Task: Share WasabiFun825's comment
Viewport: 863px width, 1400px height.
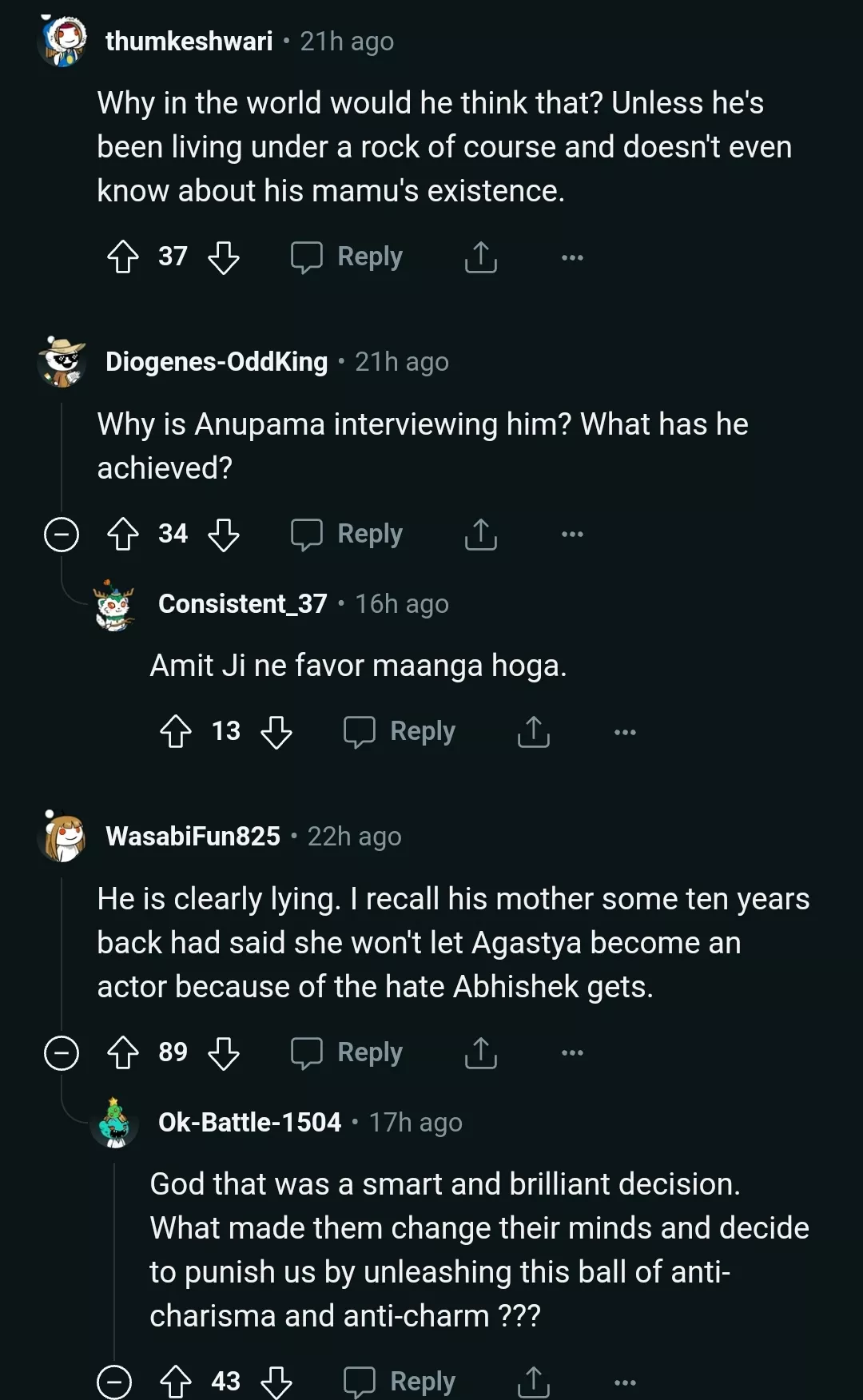Action: tap(481, 1052)
